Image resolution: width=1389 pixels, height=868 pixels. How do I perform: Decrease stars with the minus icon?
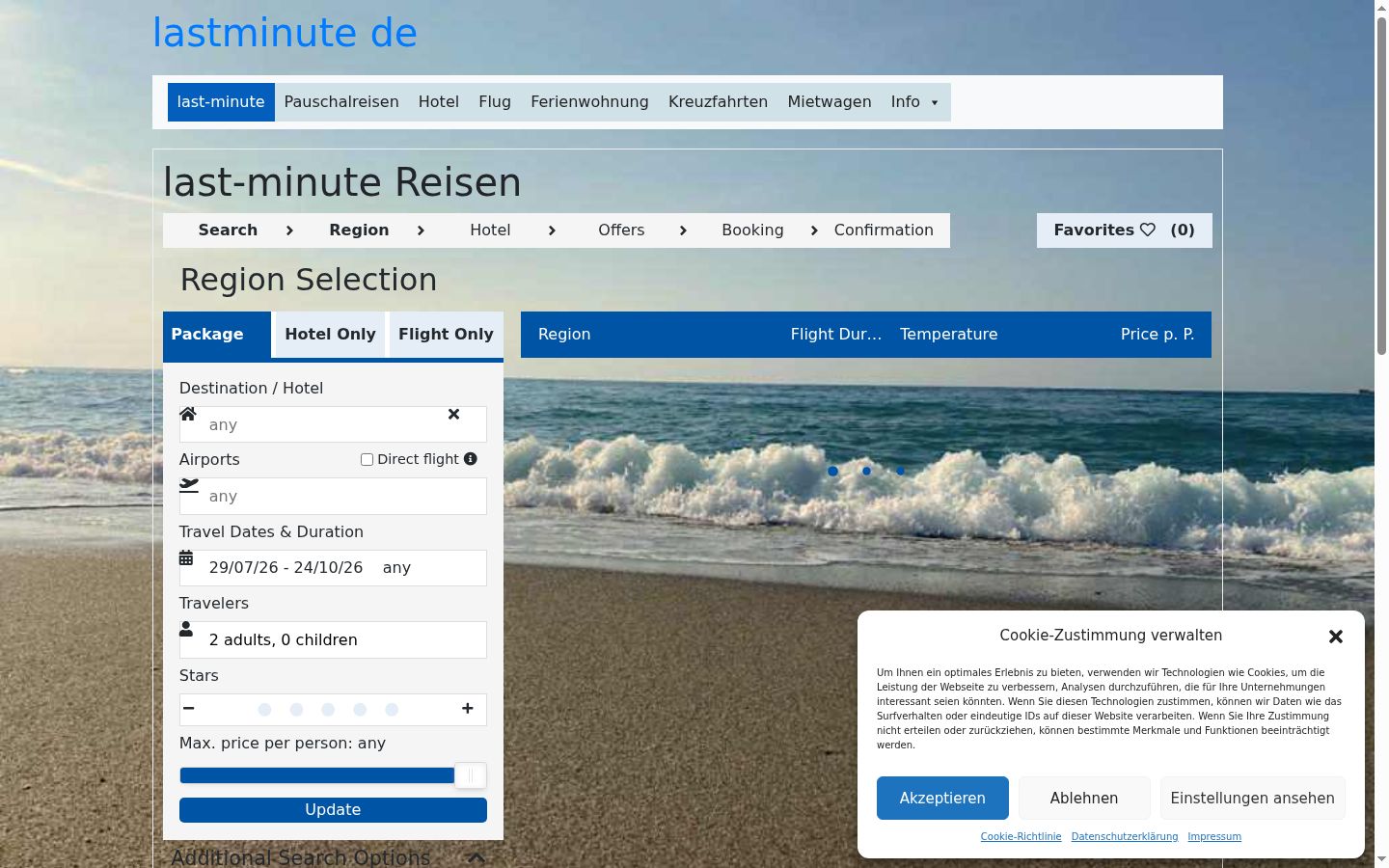pyautogui.click(x=189, y=708)
